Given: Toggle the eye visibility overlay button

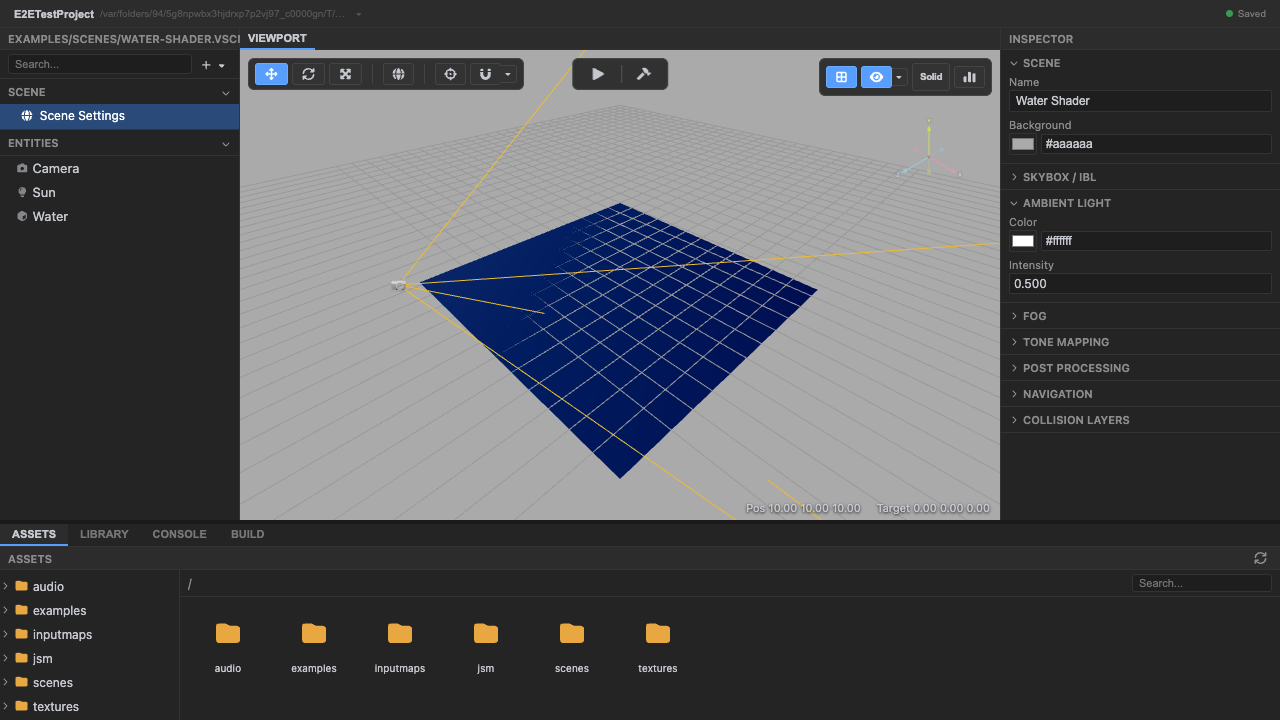Looking at the screenshot, I should tap(876, 77).
